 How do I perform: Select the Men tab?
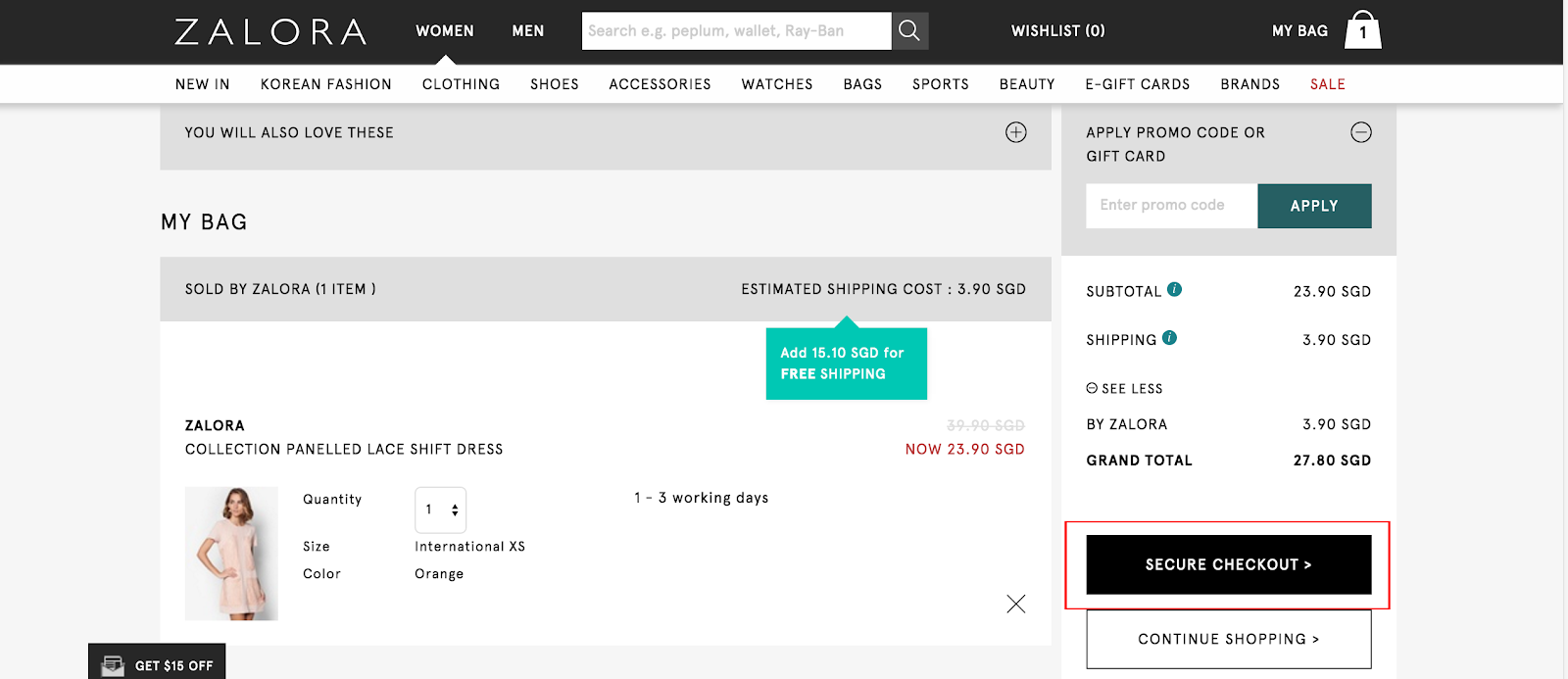(528, 31)
